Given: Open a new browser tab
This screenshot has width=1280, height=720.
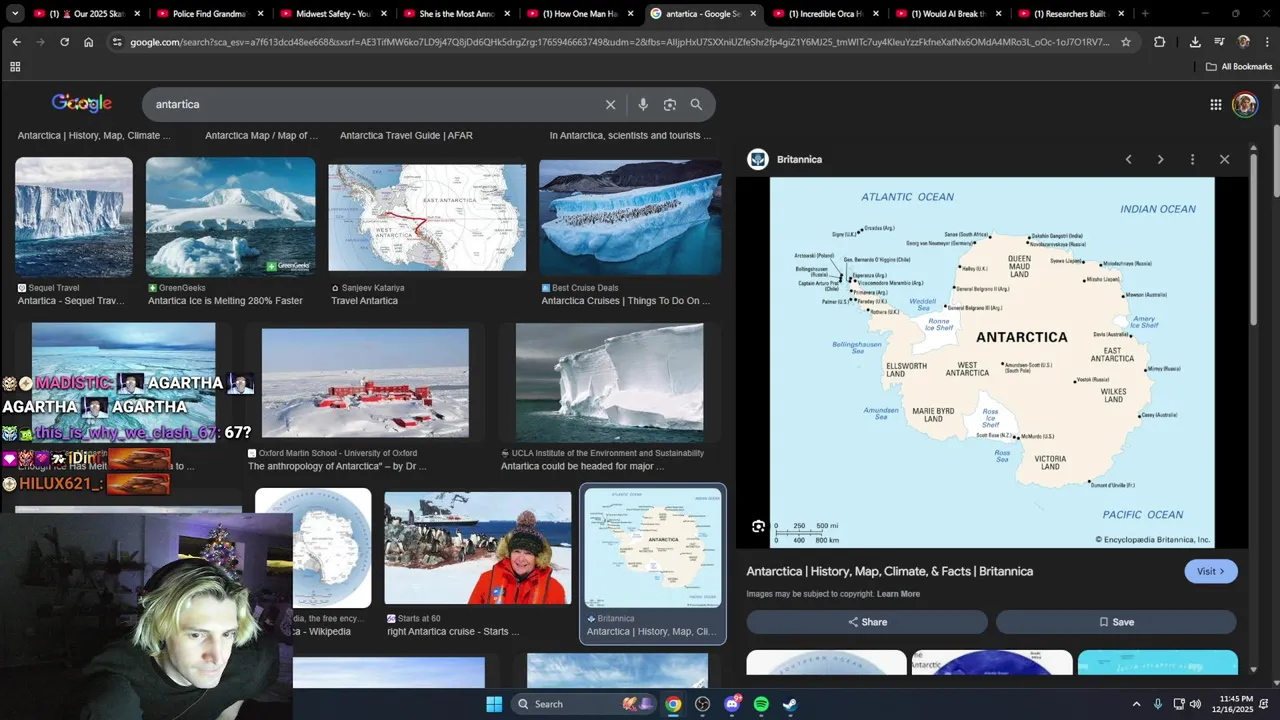Looking at the screenshot, I should point(1145,14).
